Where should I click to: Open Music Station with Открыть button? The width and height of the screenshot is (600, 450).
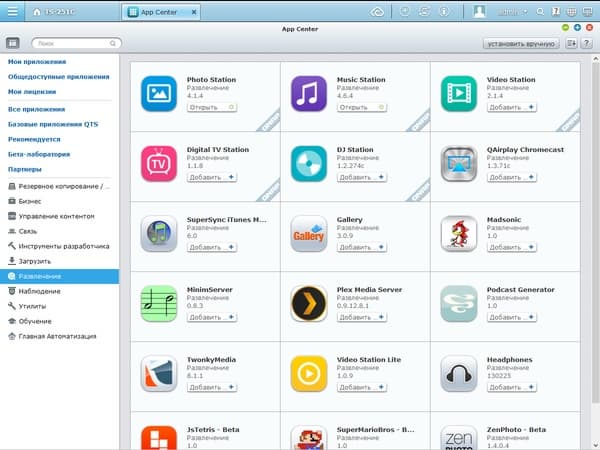362,108
